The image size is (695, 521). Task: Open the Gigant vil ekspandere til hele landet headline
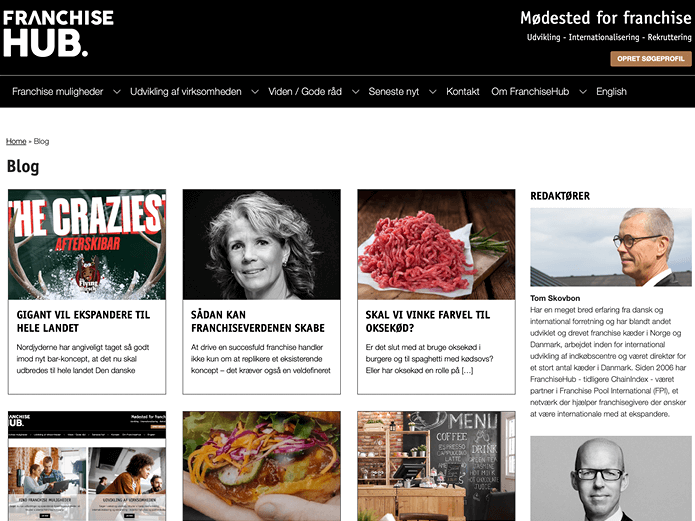(83, 321)
